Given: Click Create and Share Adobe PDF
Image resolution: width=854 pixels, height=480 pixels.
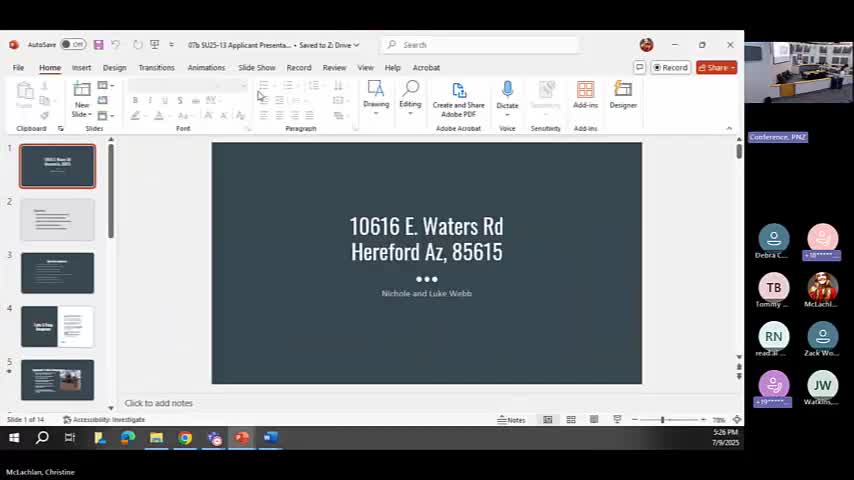Looking at the screenshot, I should coord(459,99).
